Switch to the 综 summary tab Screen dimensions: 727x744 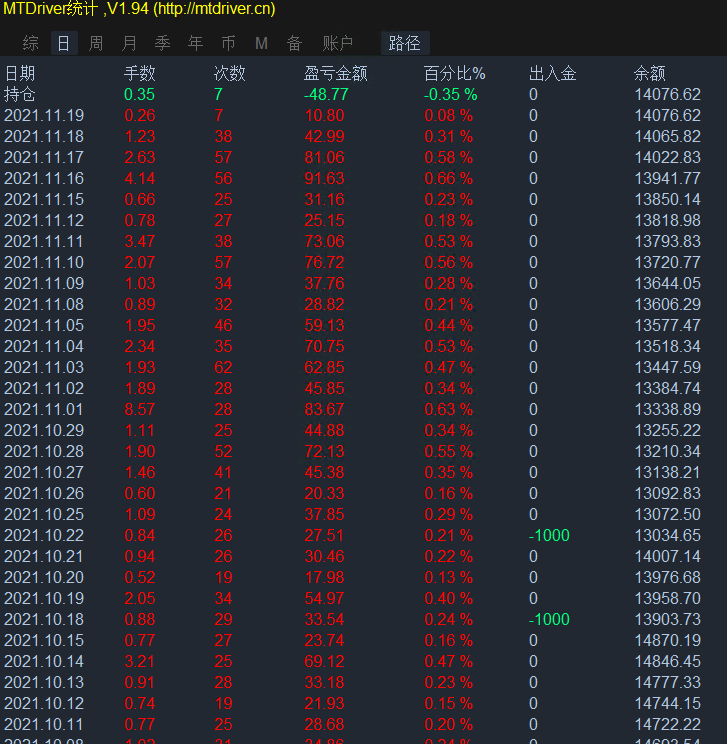click(30, 43)
